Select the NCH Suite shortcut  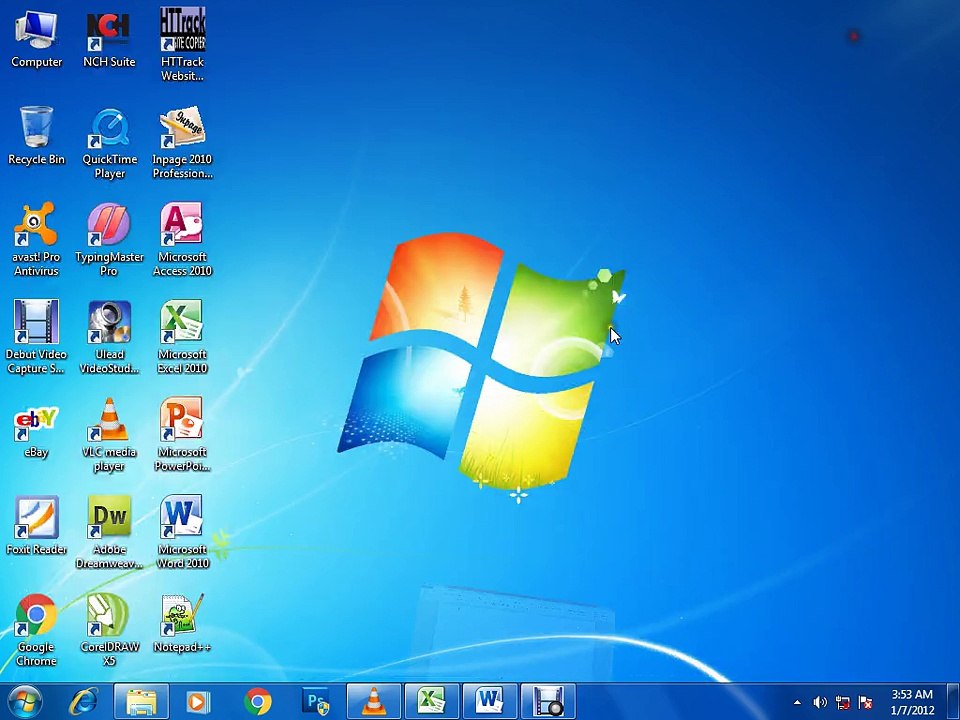coord(109,39)
